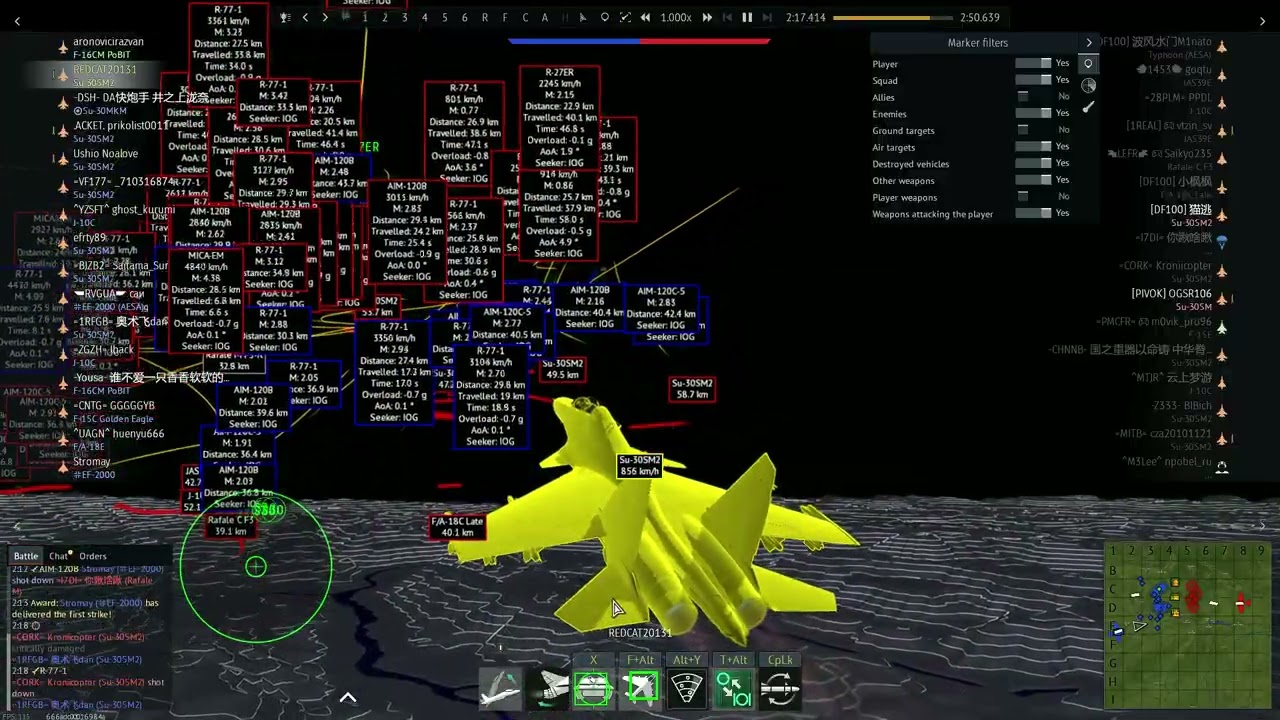
Task: Toggle the X tank sight icon
Action: pos(593,689)
